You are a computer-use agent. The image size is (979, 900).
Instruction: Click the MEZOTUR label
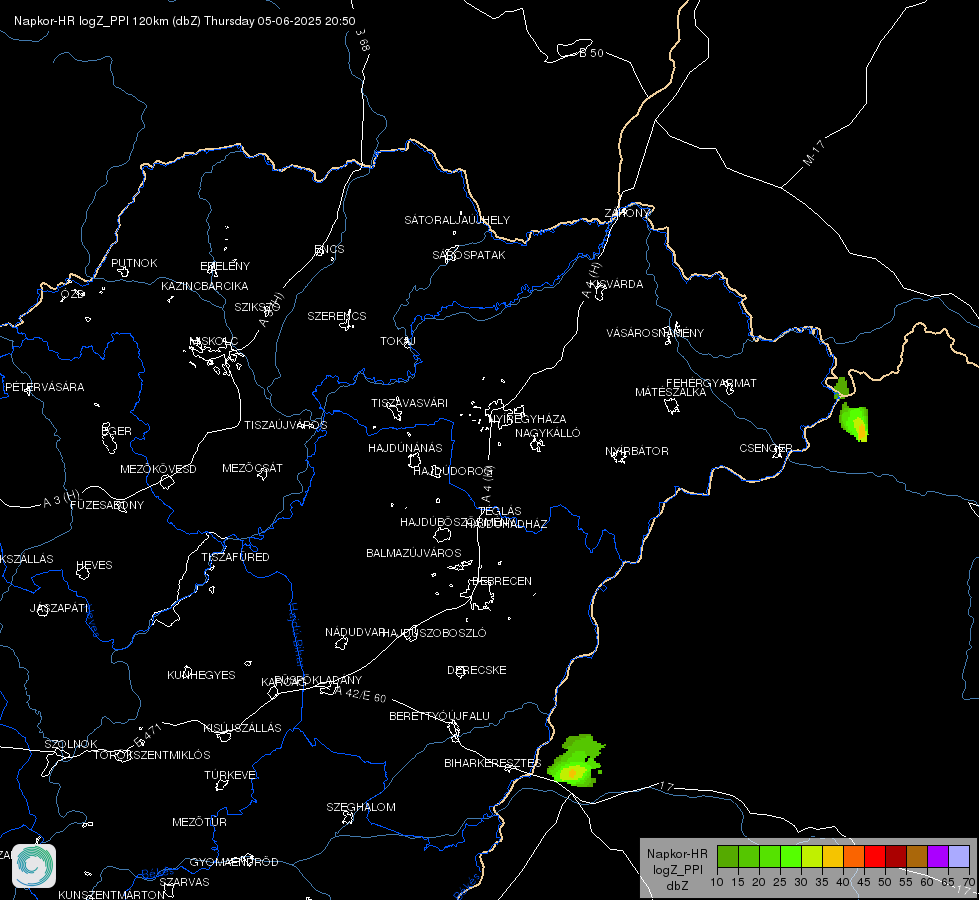(x=199, y=823)
